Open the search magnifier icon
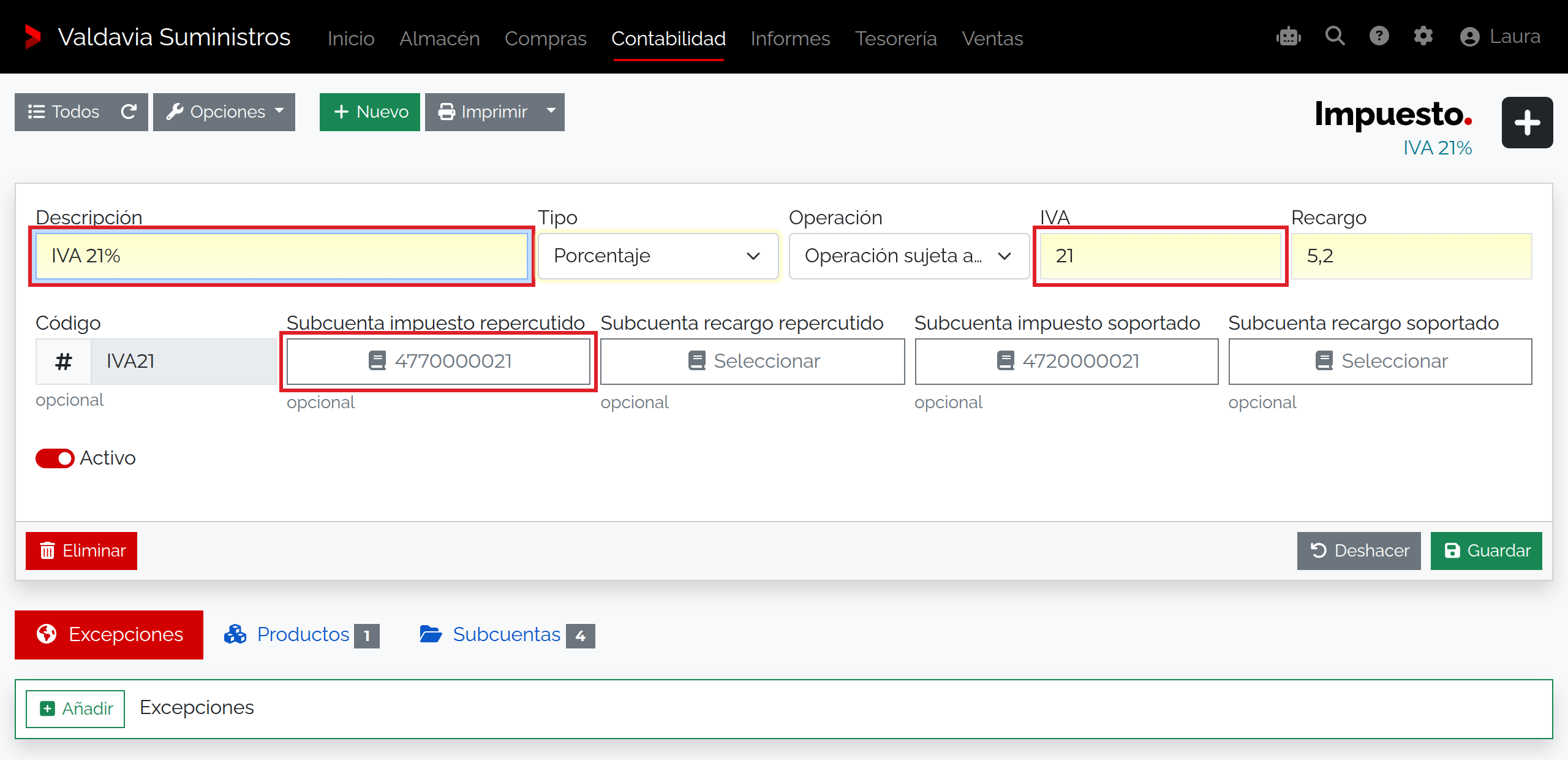Screen dimensions: 1568x760 tap(1335, 36)
